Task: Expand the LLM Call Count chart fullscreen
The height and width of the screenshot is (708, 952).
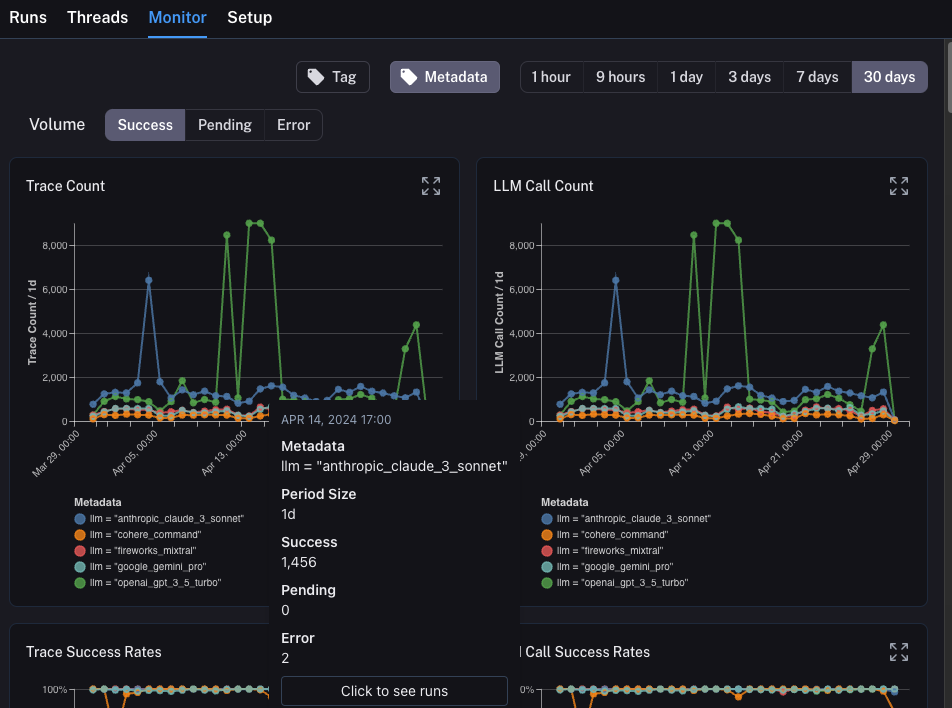Action: [x=898, y=186]
